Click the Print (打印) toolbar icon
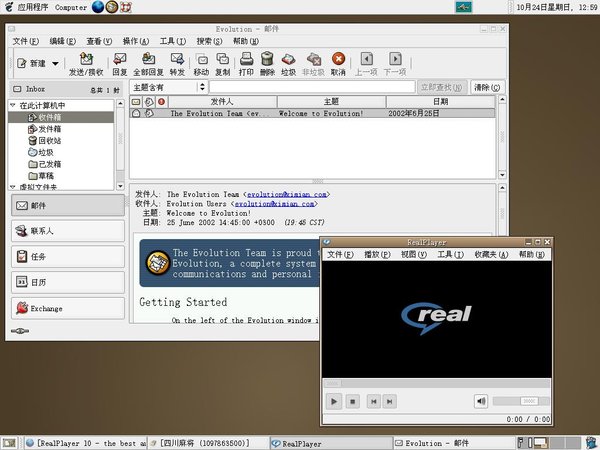600x450 pixels. tap(245, 60)
